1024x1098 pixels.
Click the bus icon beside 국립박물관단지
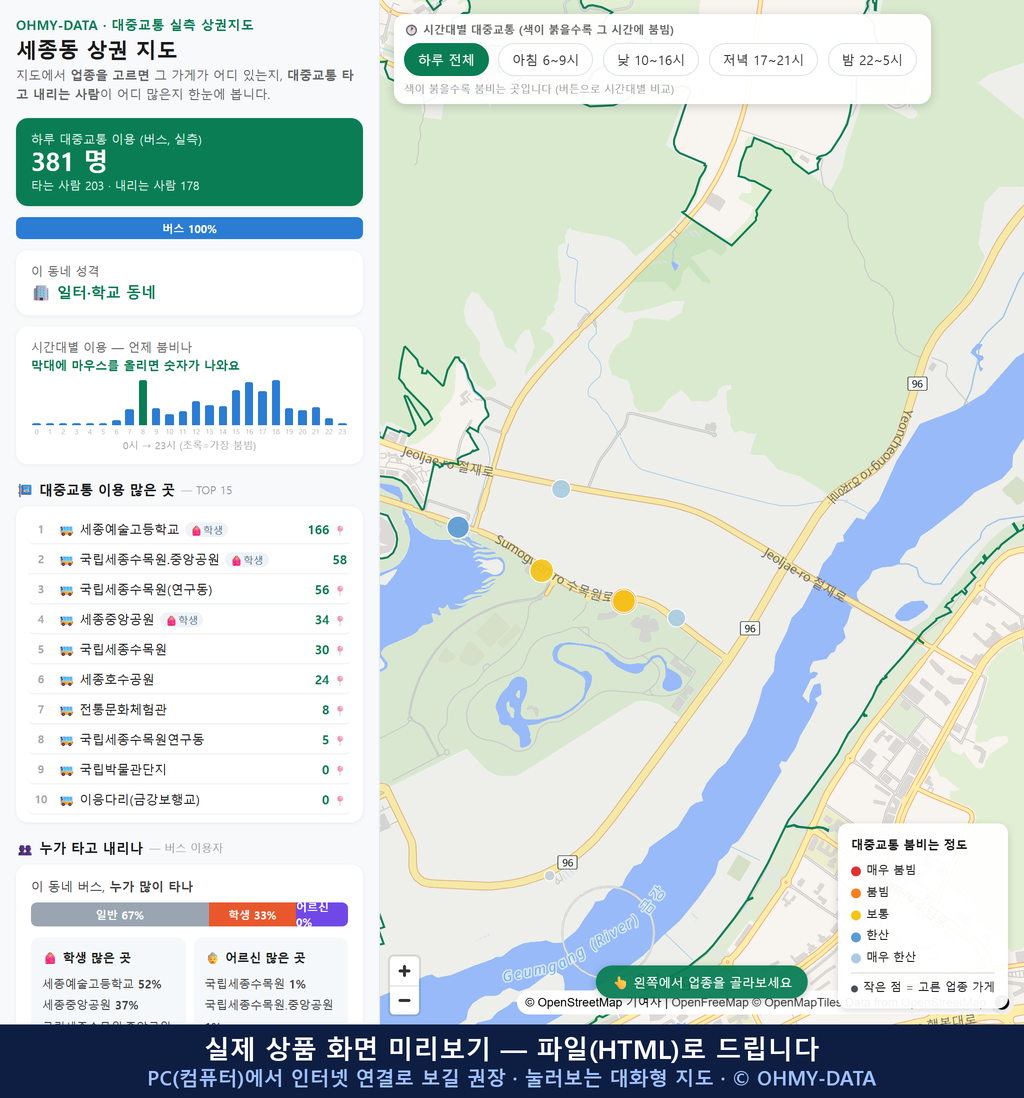click(67, 770)
